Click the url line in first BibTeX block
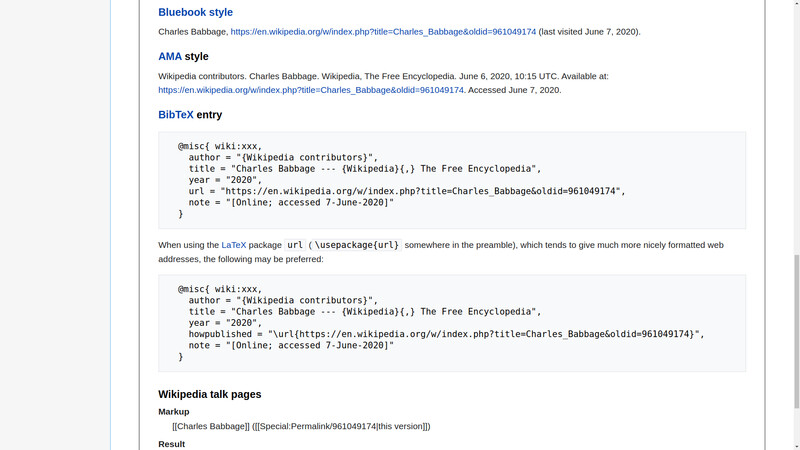 pos(406,191)
